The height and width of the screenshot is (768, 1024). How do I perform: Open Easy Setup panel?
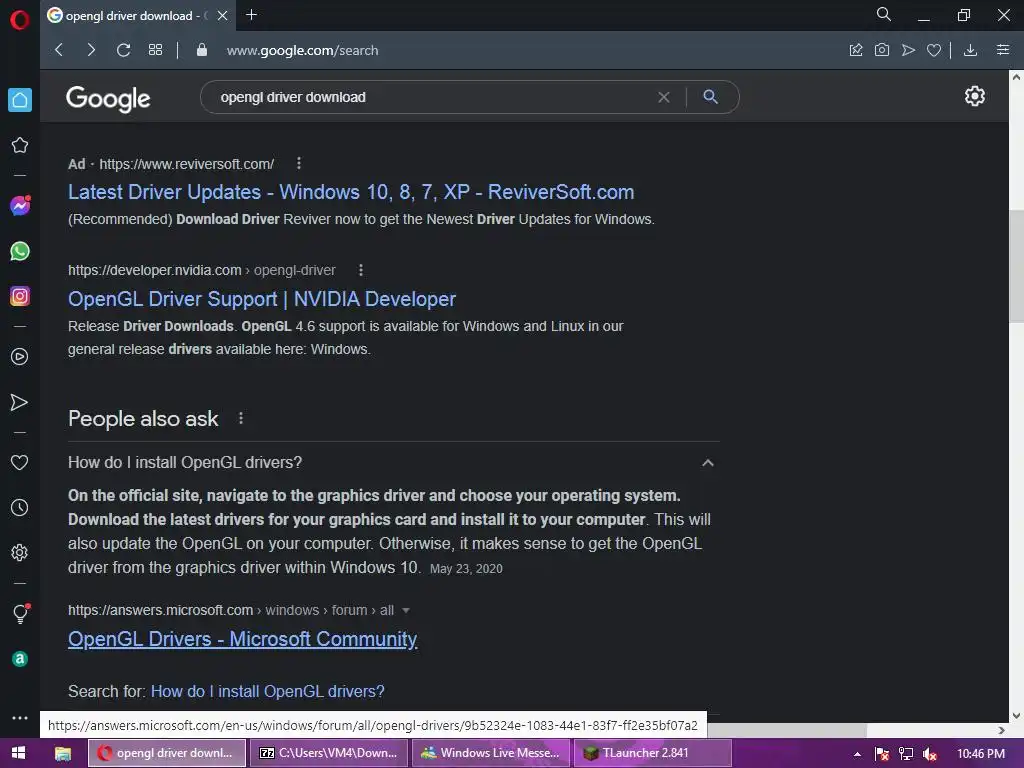coord(1003,50)
